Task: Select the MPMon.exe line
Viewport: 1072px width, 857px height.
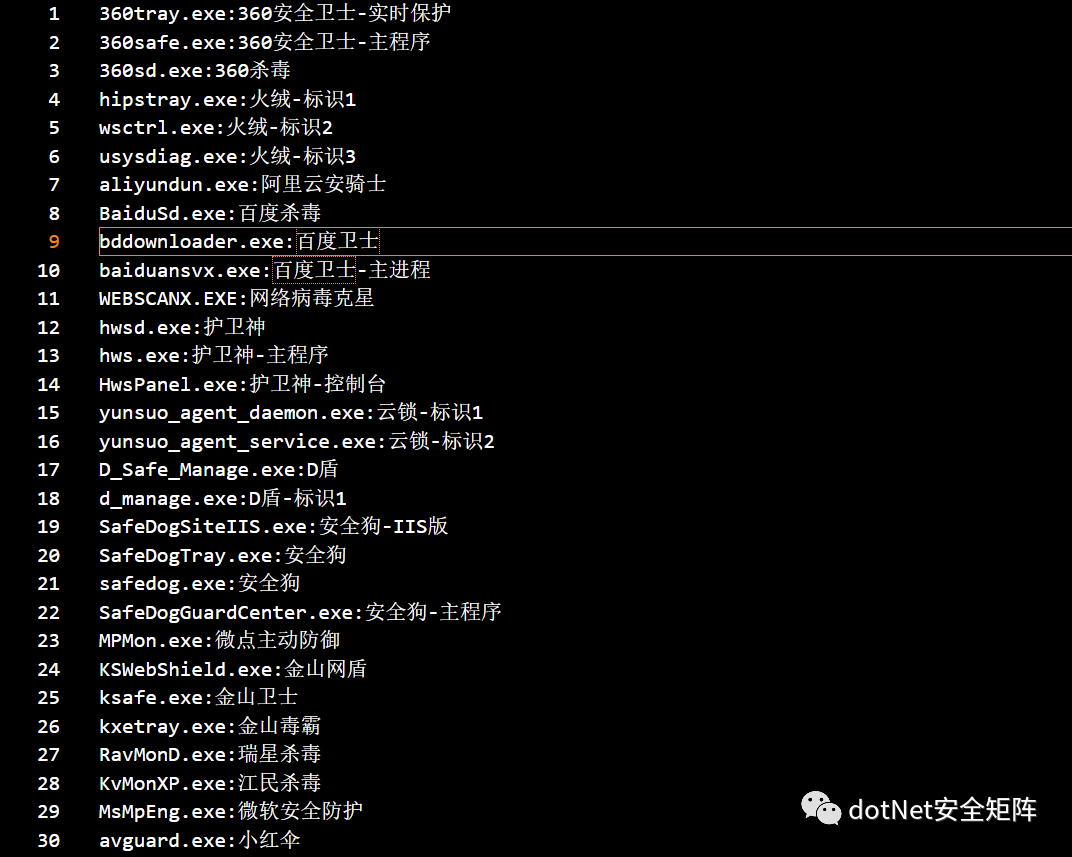Action: [219, 640]
